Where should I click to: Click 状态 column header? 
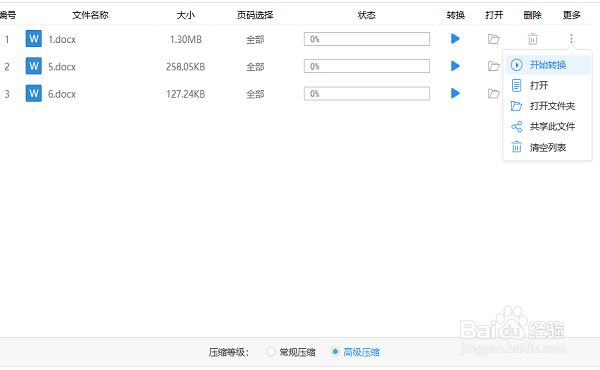[x=367, y=15]
